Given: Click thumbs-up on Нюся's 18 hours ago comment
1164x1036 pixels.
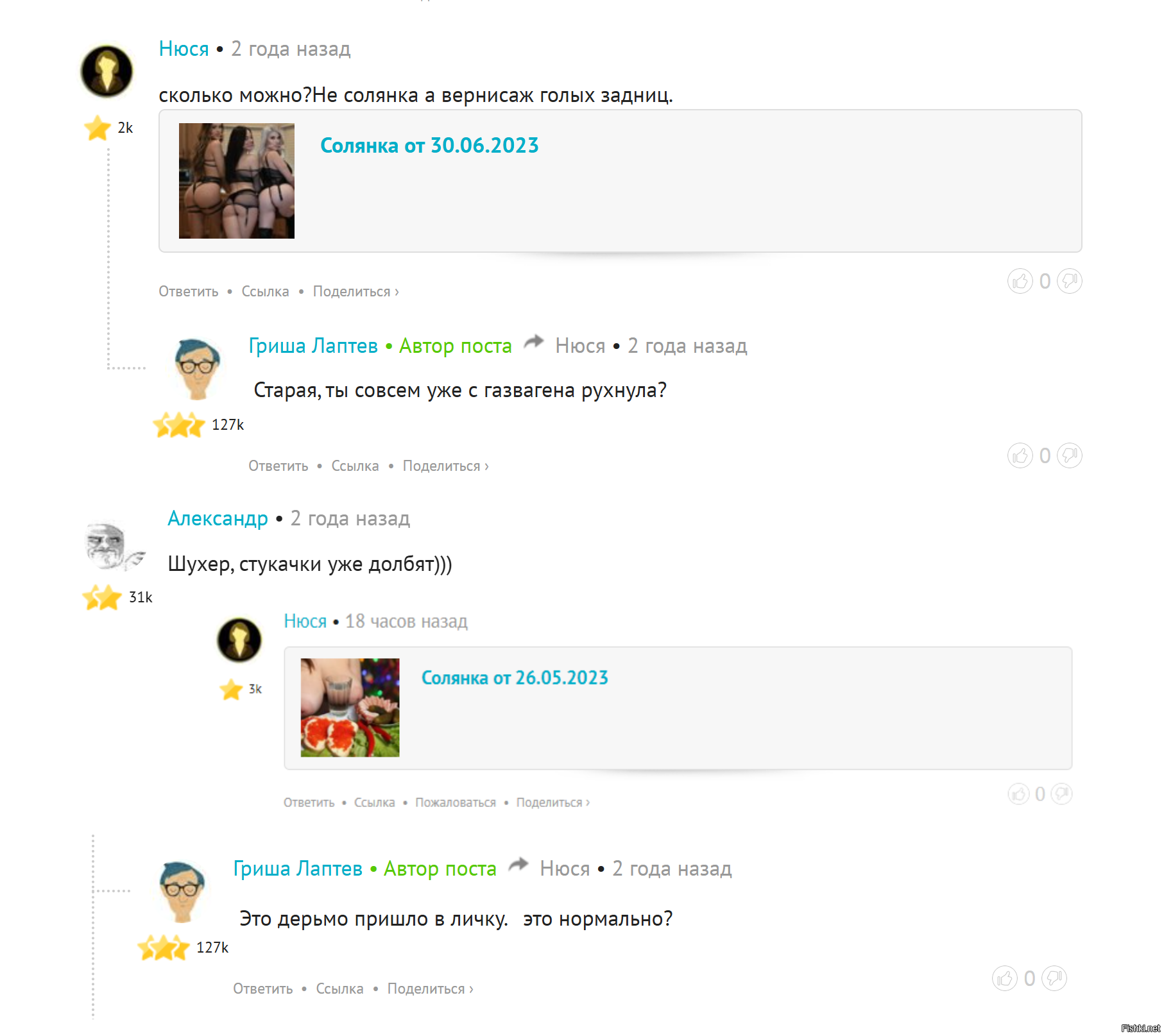Looking at the screenshot, I should [x=1018, y=794].
